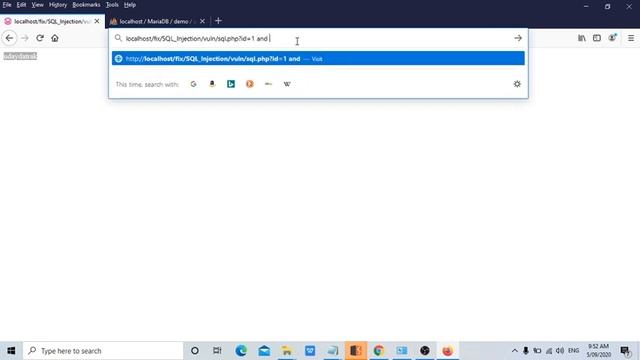This screenshot has height=360, width=640.
Task: Open OBS Studio taskbar icon
Action: point(424,351)
